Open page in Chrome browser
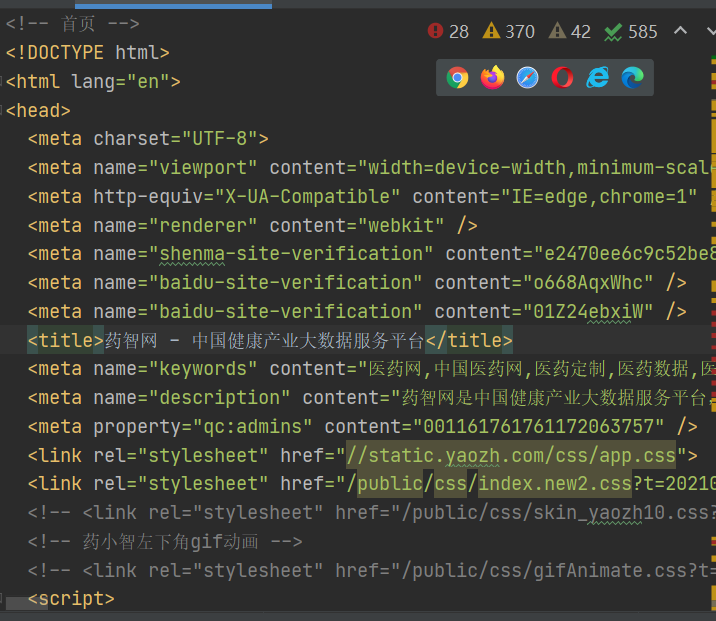 click(457, 78)
